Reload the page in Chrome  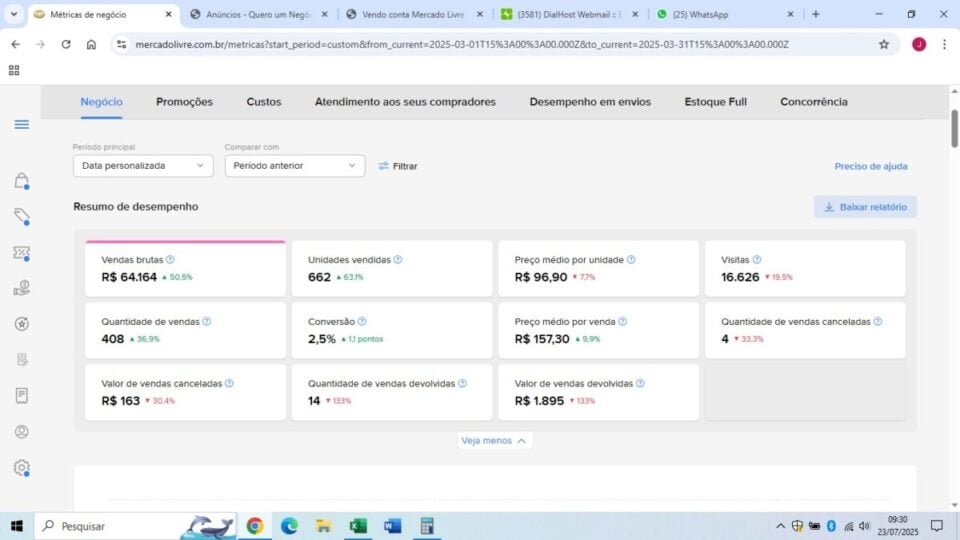(66, 44)
